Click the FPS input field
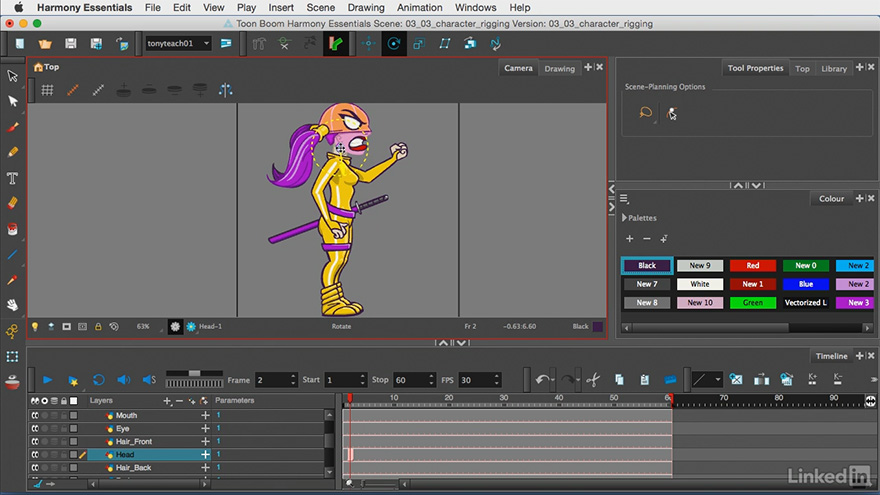Screen dimensions: 880x495 [x=479, y=380]
